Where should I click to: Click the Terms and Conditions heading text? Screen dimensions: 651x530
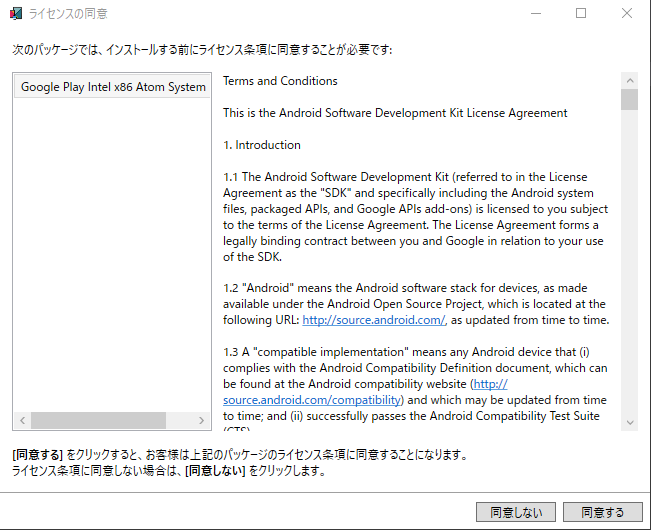tap(280, 81)
